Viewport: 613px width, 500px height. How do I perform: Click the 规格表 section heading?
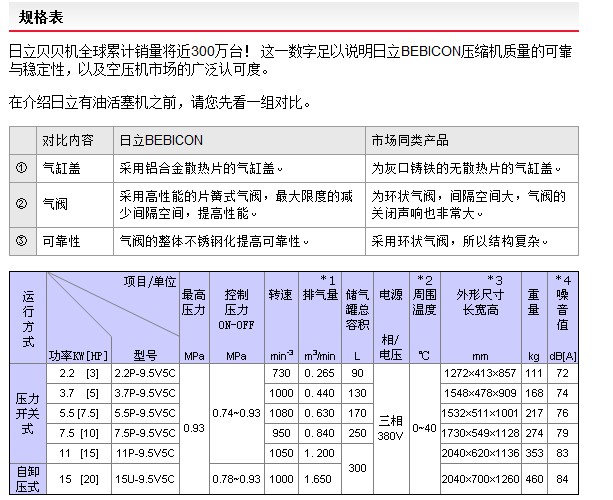(41, 17)
